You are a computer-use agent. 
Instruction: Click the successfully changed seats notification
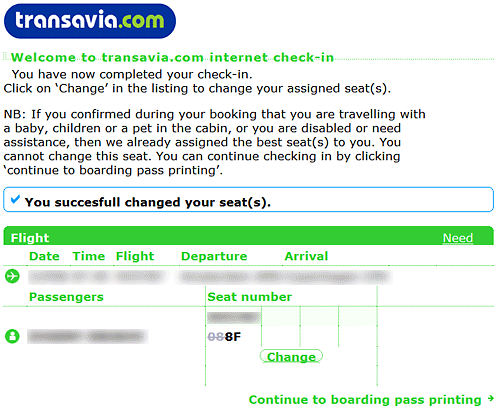point(248,199)
